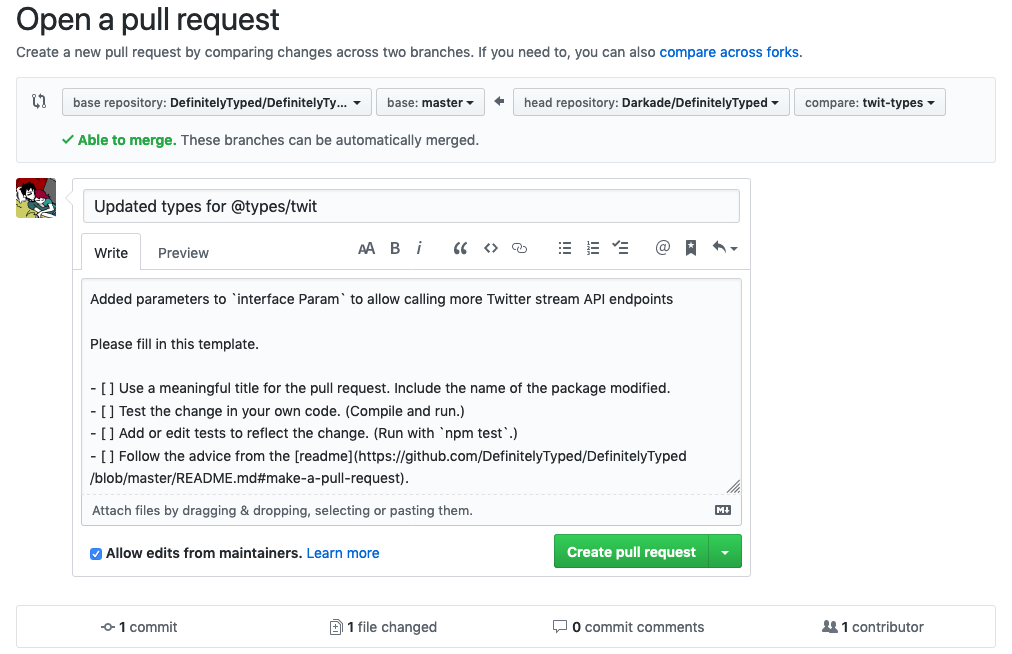
Task: Open the compare: twit-types branch dropdown
Action: (x=869, y=101)
